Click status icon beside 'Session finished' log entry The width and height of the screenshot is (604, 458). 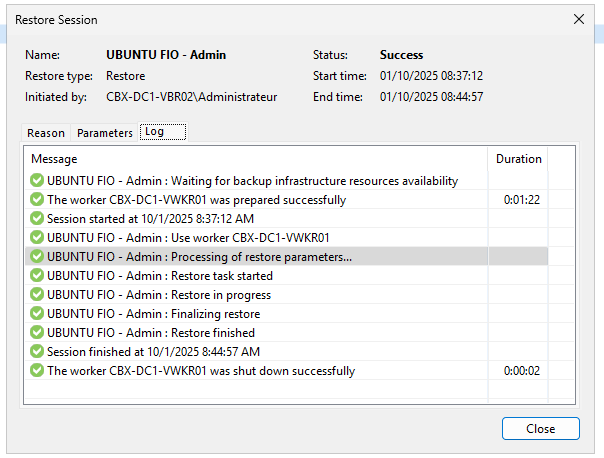37,352
